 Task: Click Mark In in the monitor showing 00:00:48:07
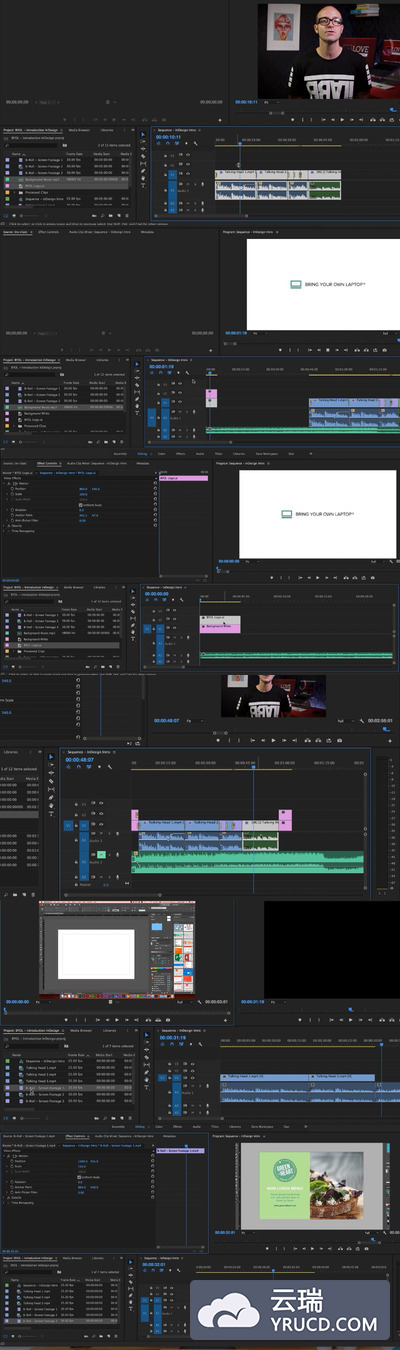click(227, 740)
